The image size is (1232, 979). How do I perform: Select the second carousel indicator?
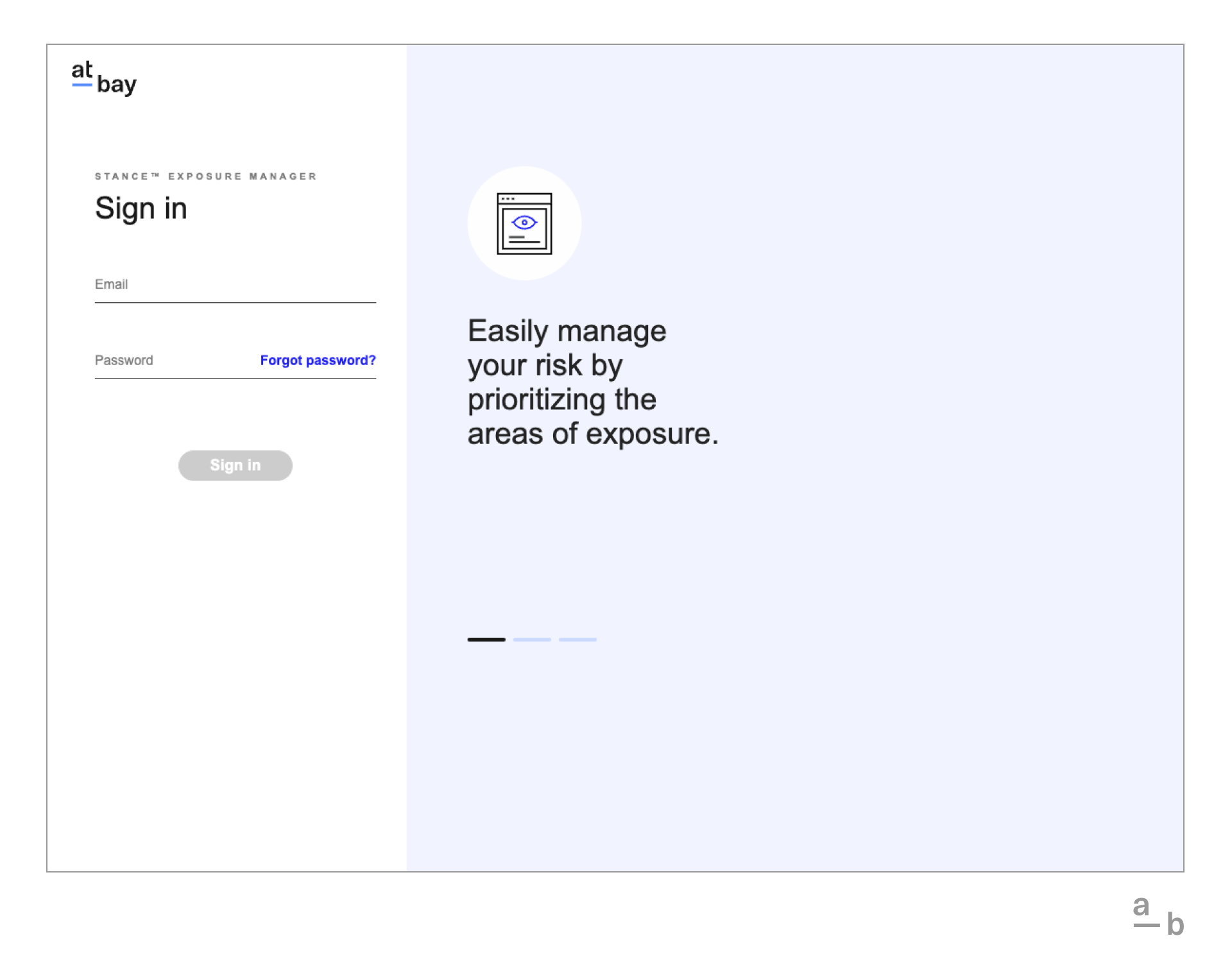pyautogui.click(x=532, y=639)
